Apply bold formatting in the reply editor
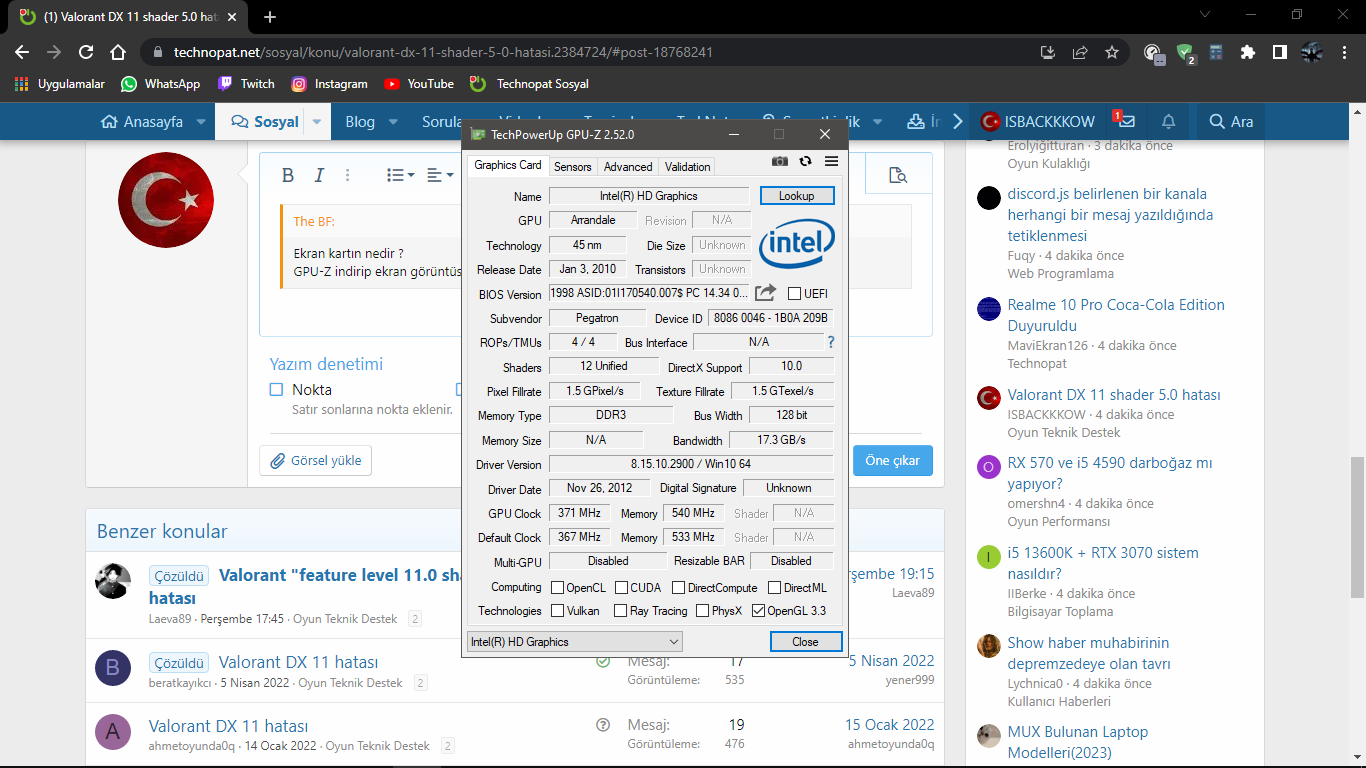 pos(288,175)
